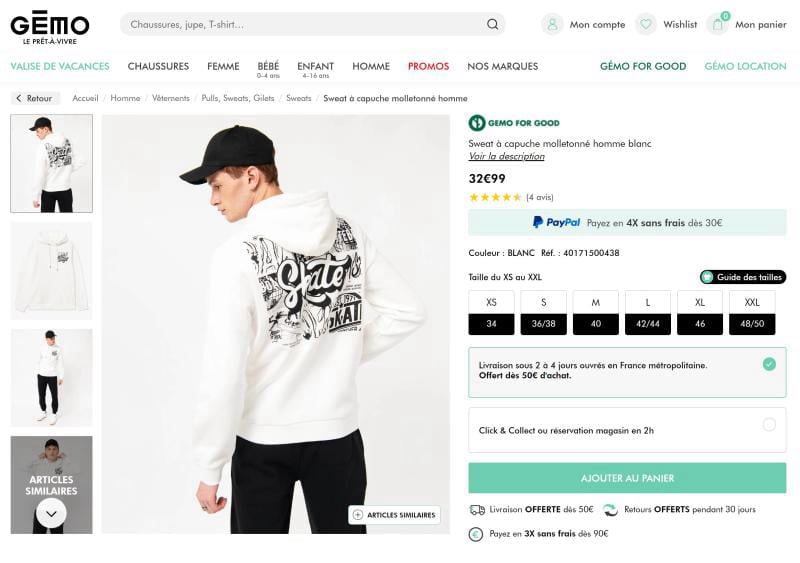Click the plus icon for similar articles
800x563 pixels.
[358, 515]
